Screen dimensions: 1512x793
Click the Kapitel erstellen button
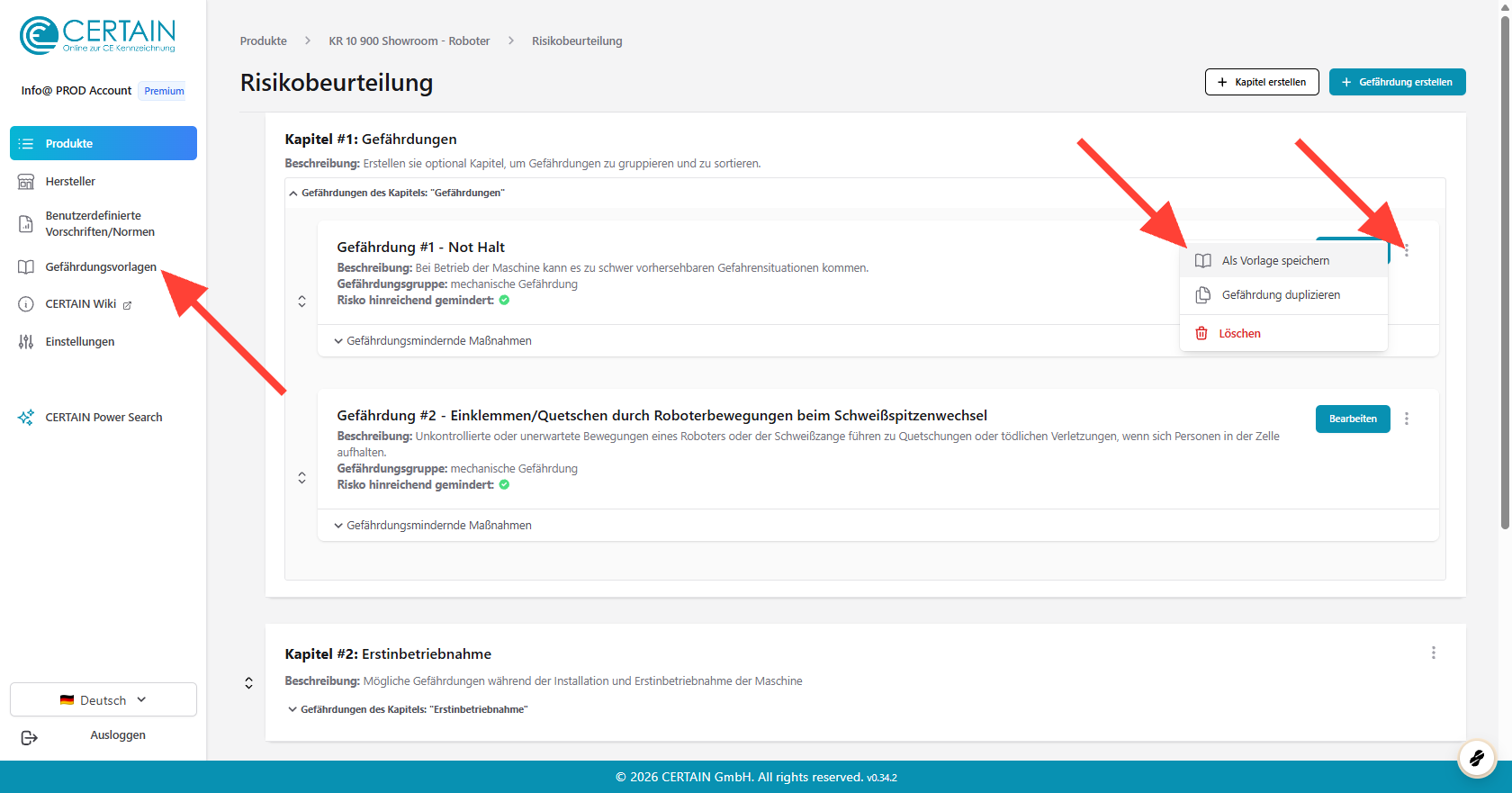click(x=1262, y=82)
